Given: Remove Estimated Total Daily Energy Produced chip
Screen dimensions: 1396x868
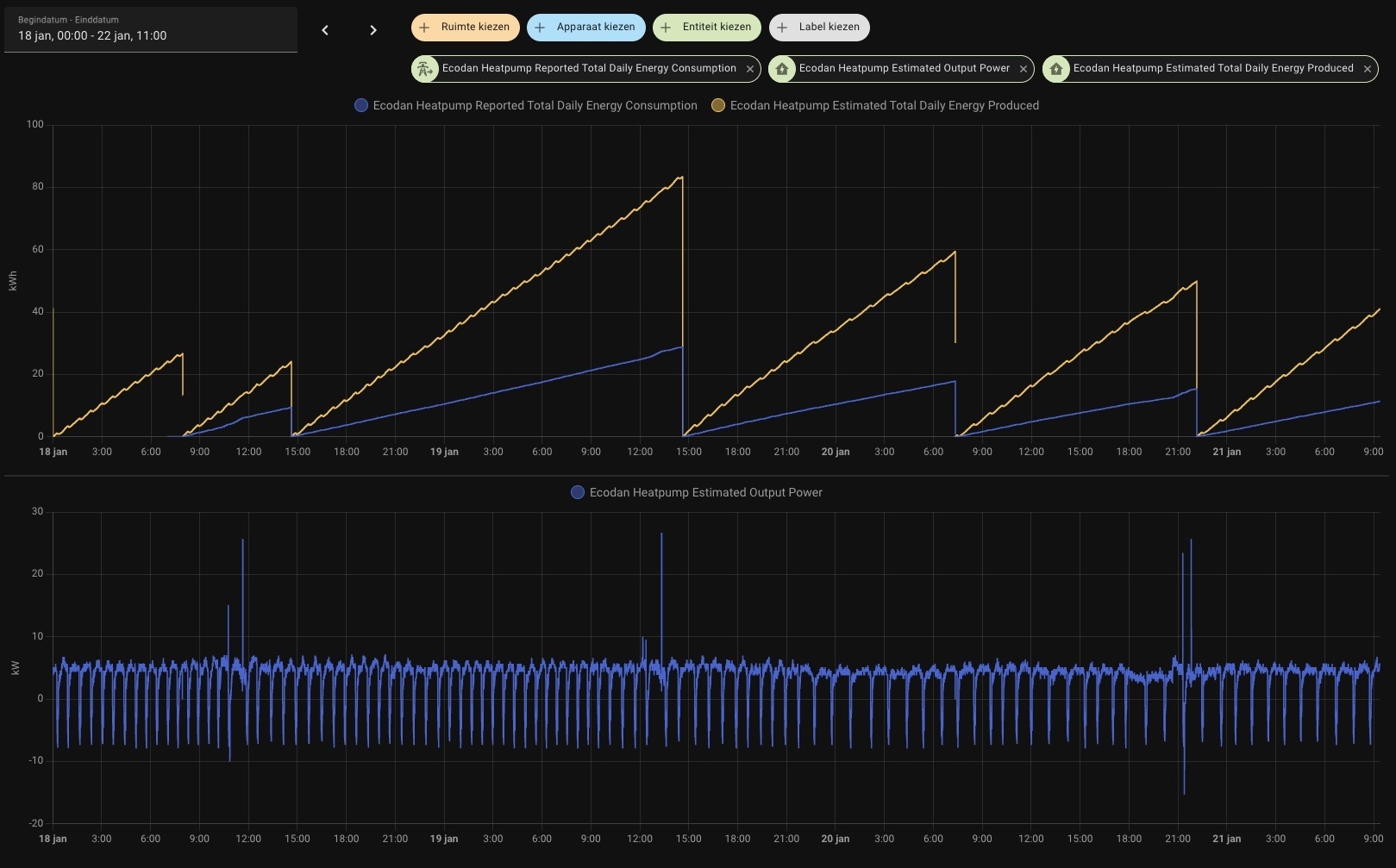Looking at the screenshot, I should (1368, 69).
